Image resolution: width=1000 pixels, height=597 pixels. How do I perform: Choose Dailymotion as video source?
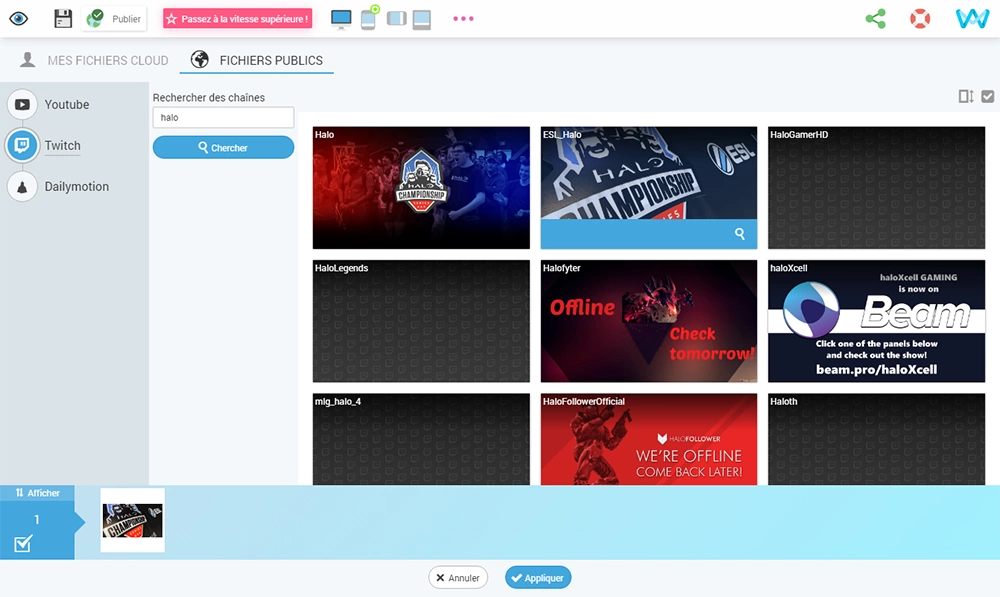[x=76, y=186]
